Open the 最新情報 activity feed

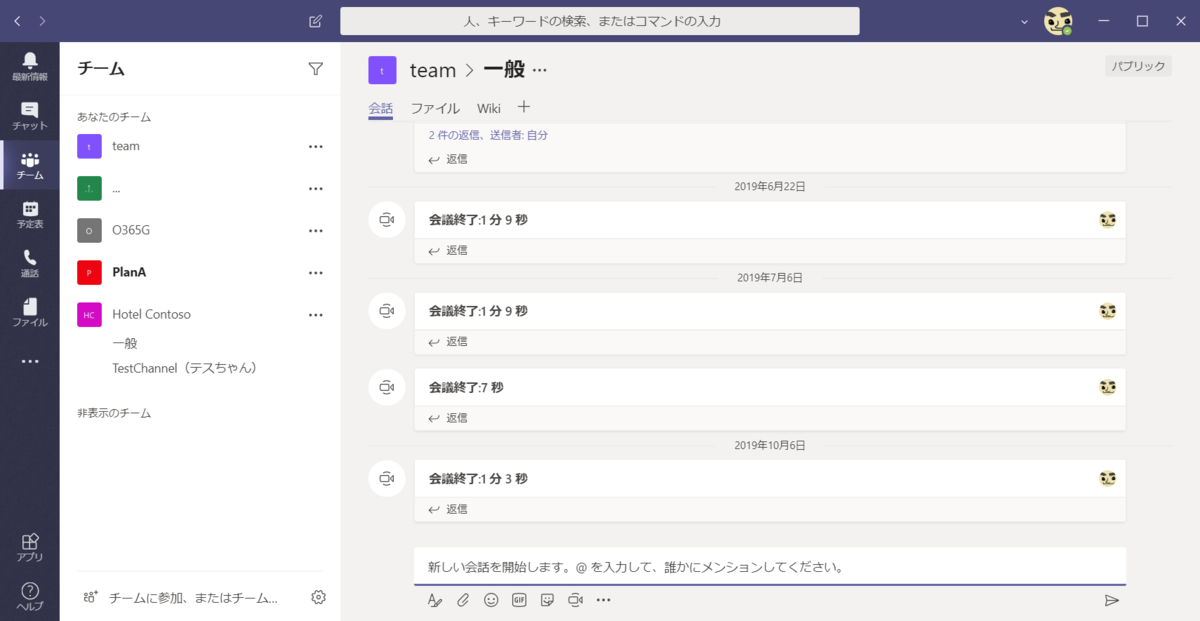tap(30, 63)
